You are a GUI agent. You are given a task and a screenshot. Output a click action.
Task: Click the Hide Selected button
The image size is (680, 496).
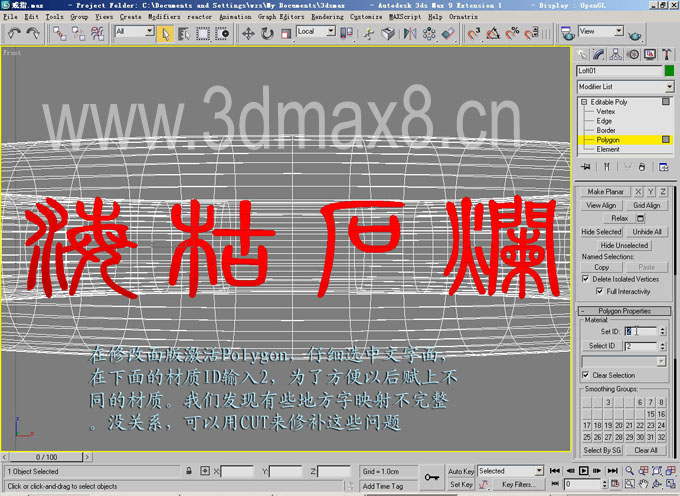click(x=601, y=232)
